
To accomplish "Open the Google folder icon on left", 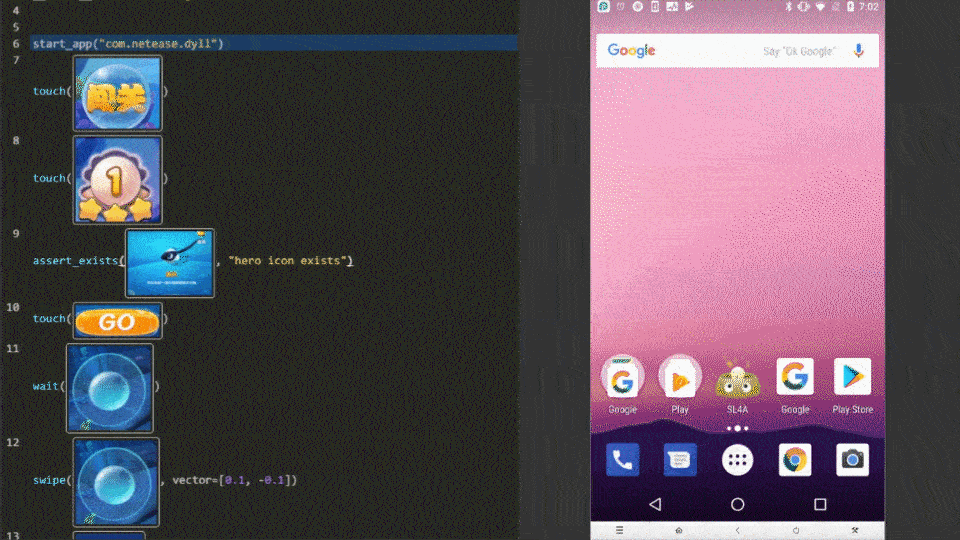I will (622, 378).
